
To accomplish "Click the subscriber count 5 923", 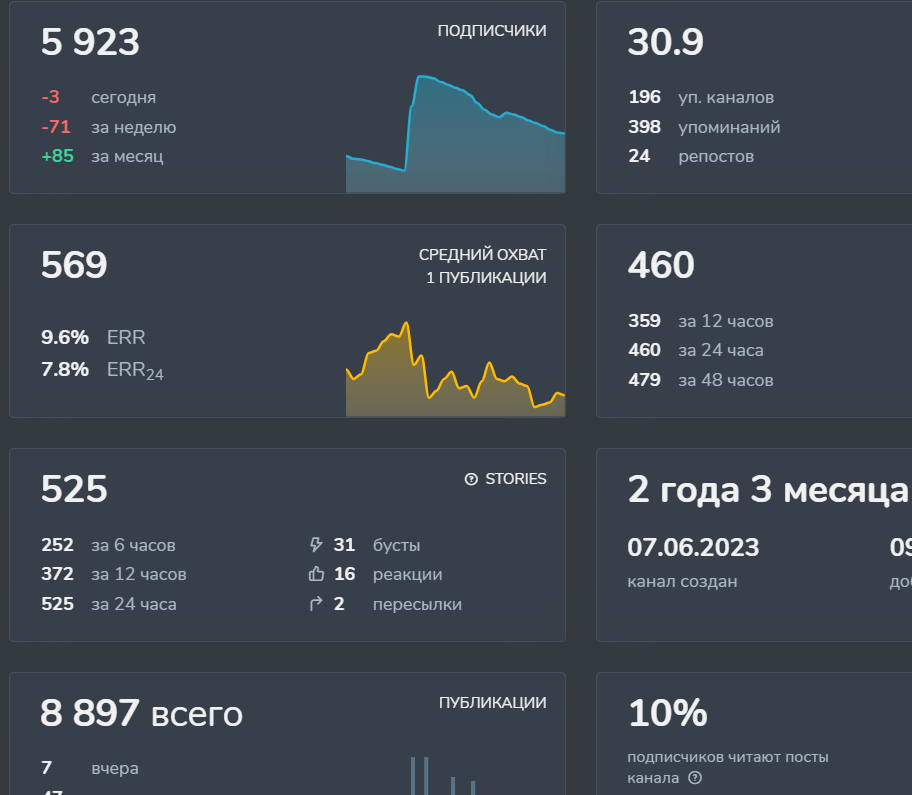I will (90, 42).
